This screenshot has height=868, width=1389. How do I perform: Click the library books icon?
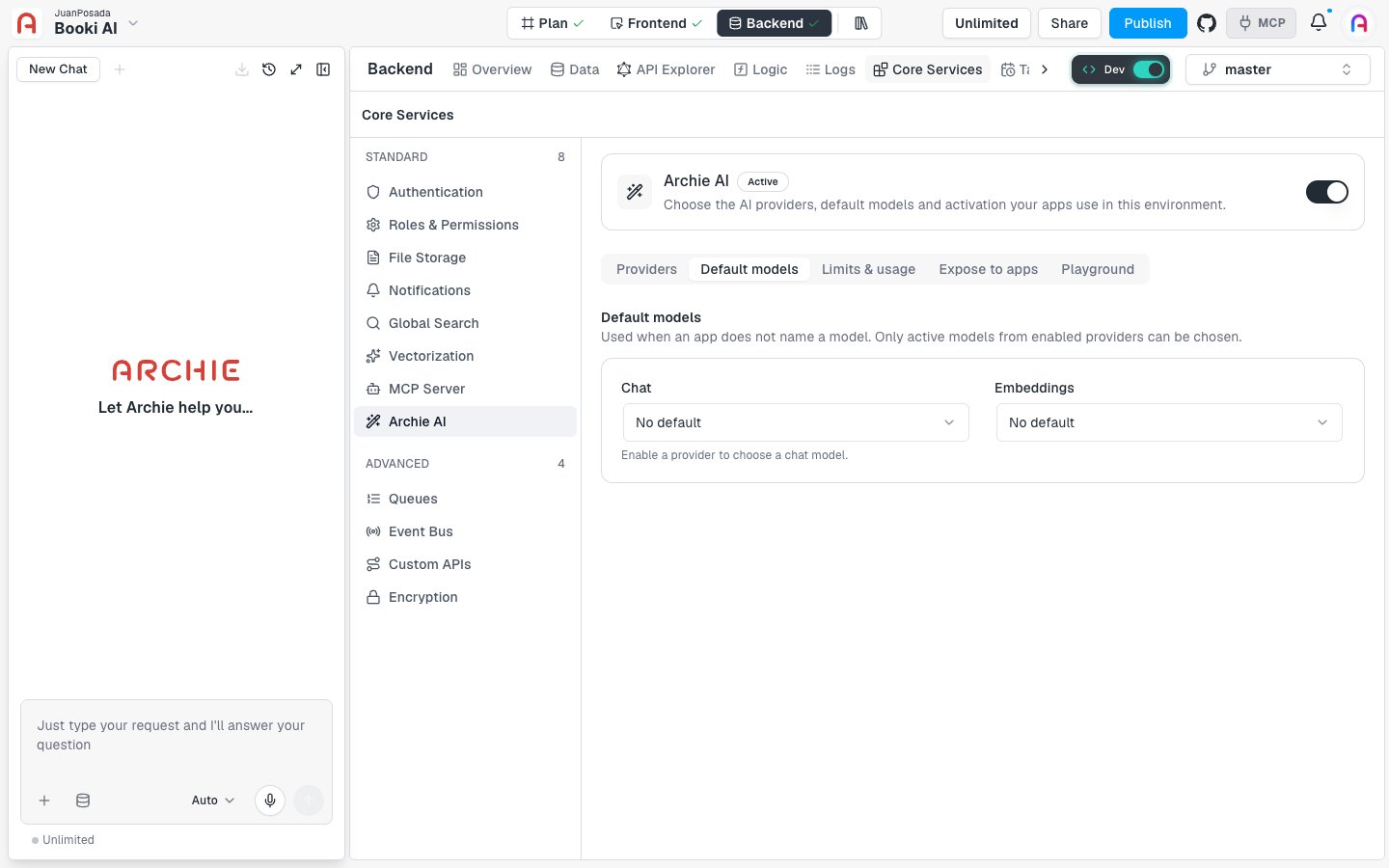click(x=861, y=23)
